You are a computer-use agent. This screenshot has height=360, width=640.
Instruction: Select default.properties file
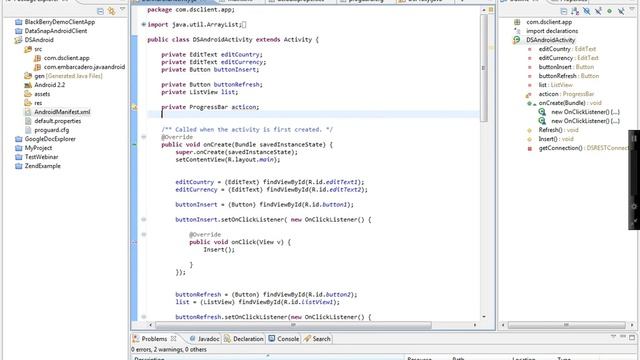point(58,121)
